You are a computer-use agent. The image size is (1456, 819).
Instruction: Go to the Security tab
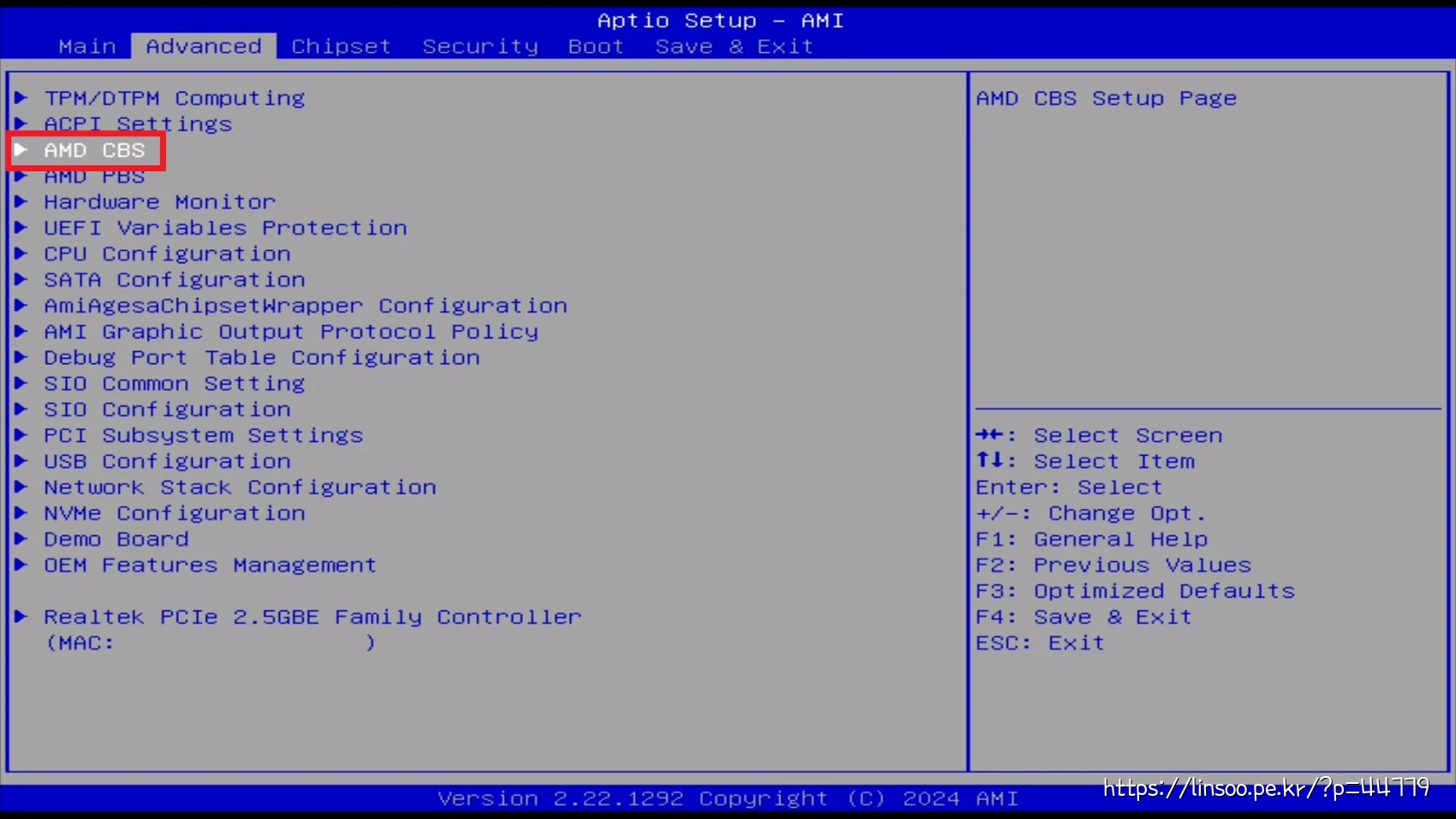(480, 46)
